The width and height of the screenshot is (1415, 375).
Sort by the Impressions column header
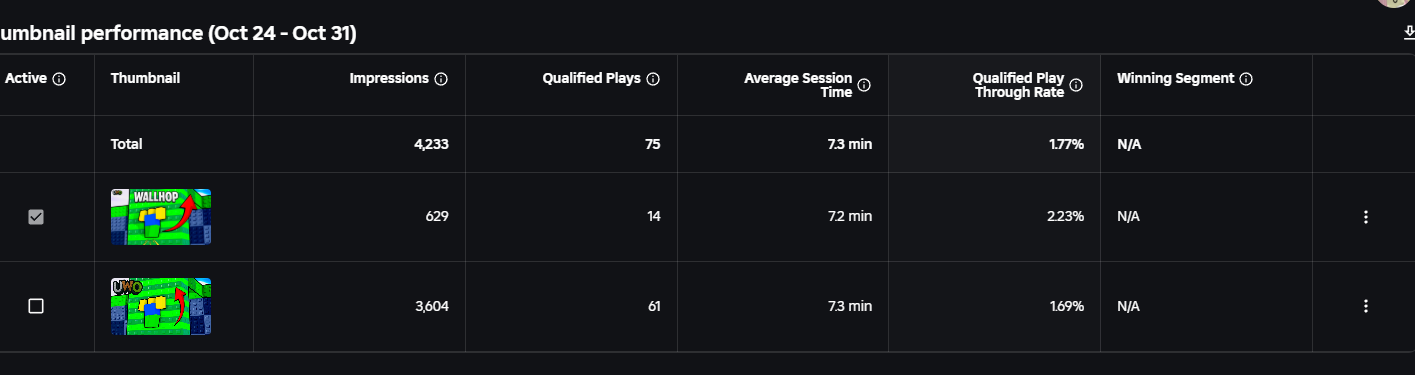(x=389, y=79)
